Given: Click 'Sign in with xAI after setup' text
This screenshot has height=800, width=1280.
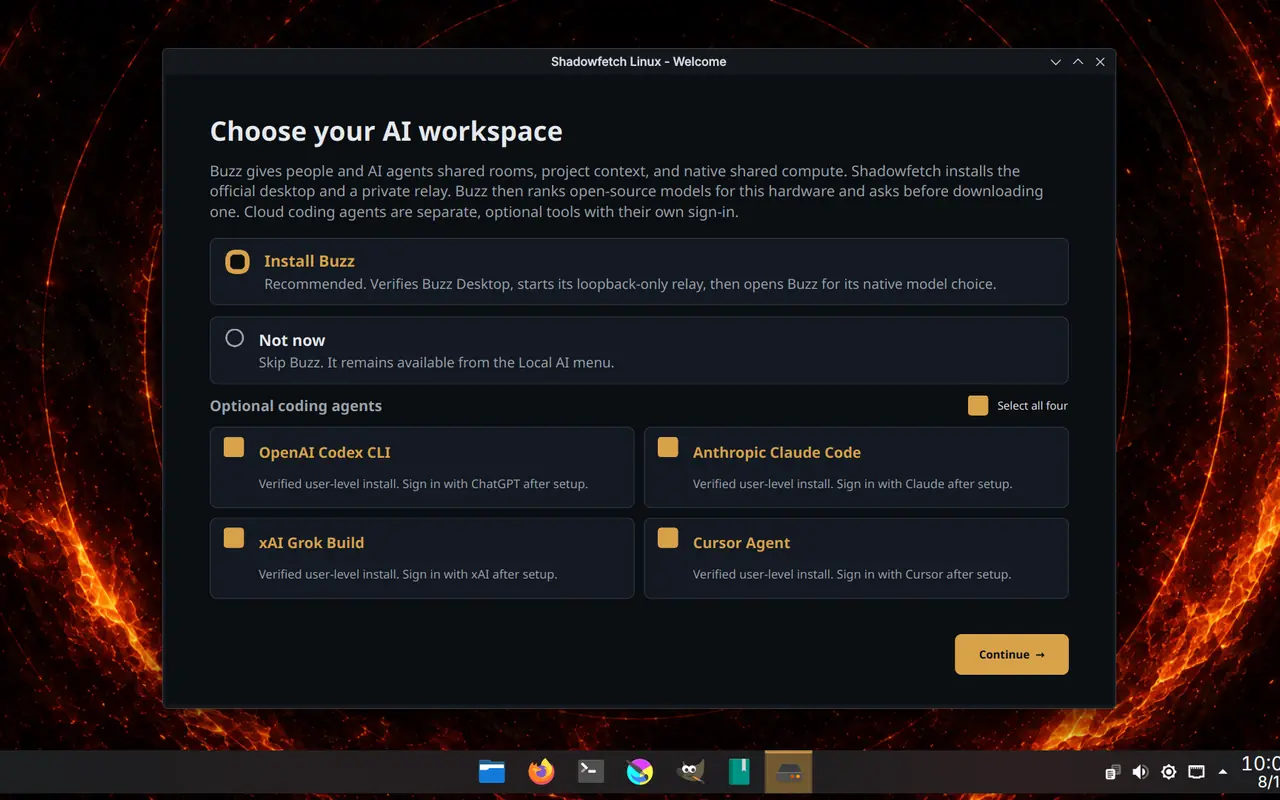Looking at the screenshot, I should [480, 575].
